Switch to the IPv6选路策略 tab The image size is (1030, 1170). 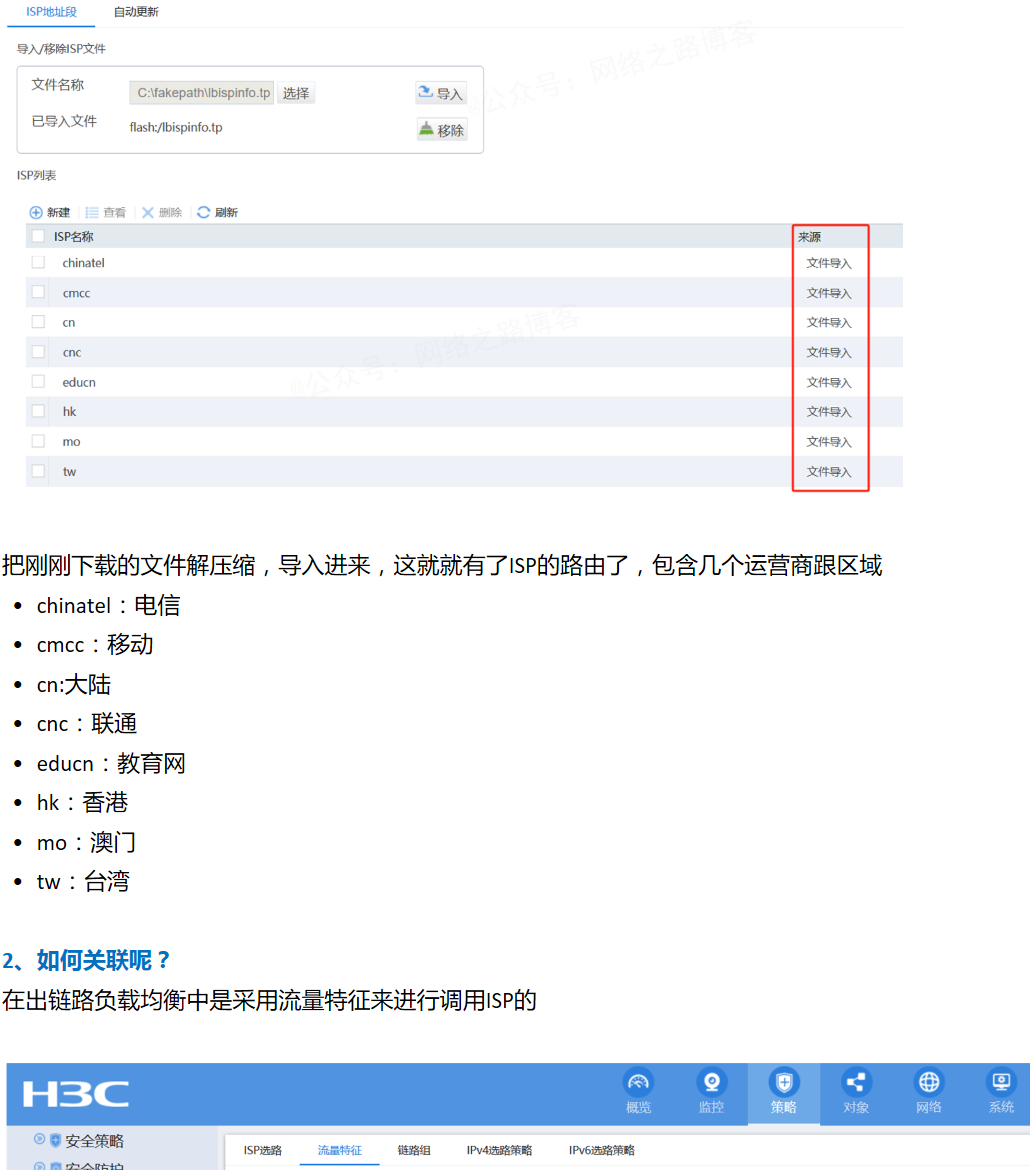pyautogui.click(x=602, y=1151)
